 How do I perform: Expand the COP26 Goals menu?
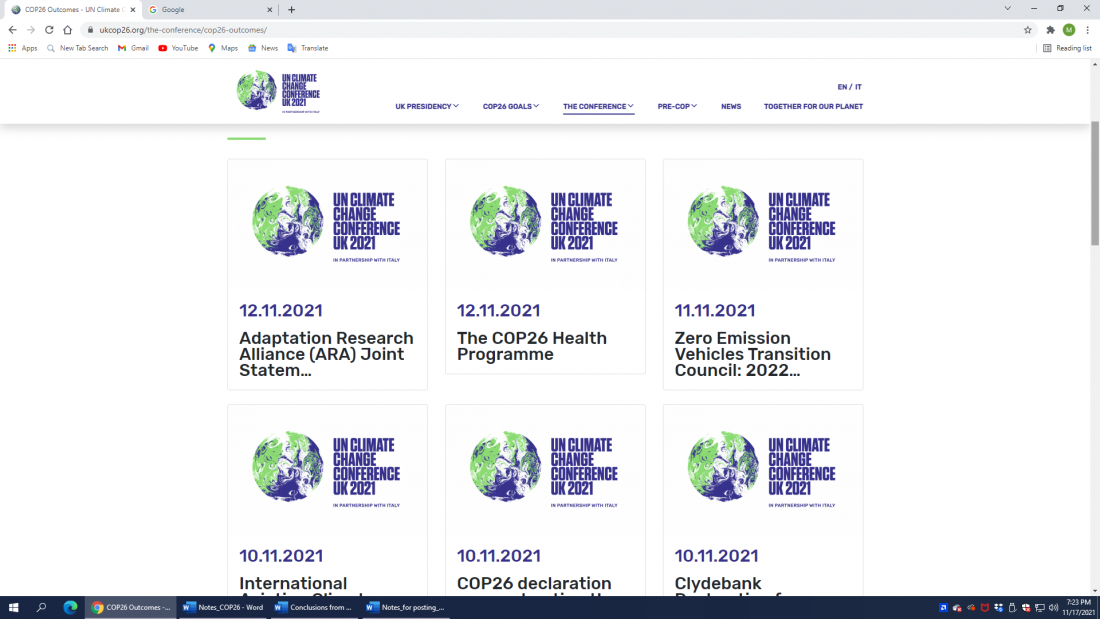click(511, 107)
